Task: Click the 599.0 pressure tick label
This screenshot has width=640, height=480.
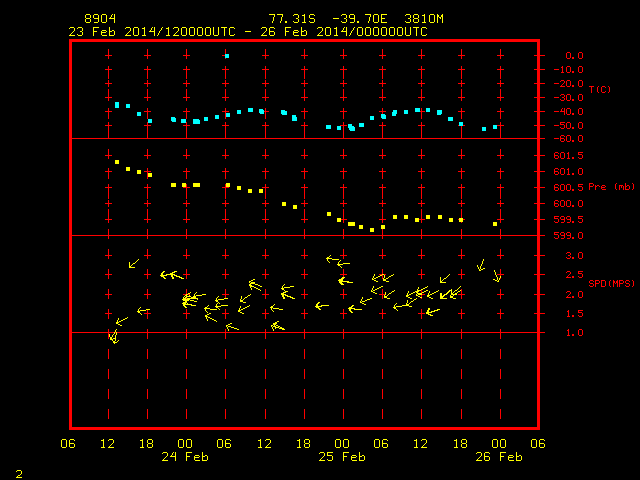Action: click(569, 236)
